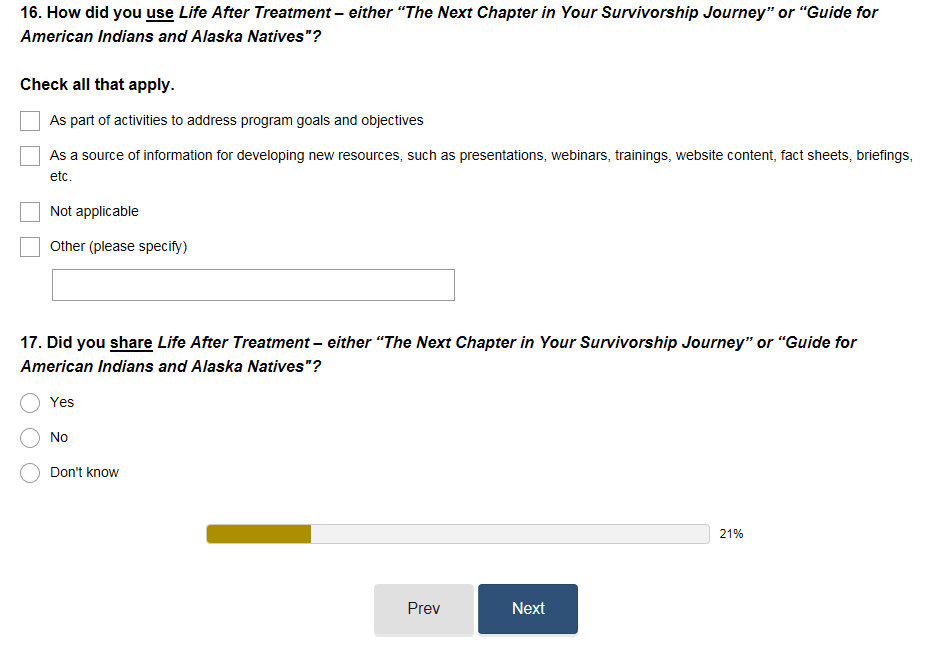The image size is (949, 656).
Task: Check the program goals and objectives checkbox
Action: coord(30,121)
